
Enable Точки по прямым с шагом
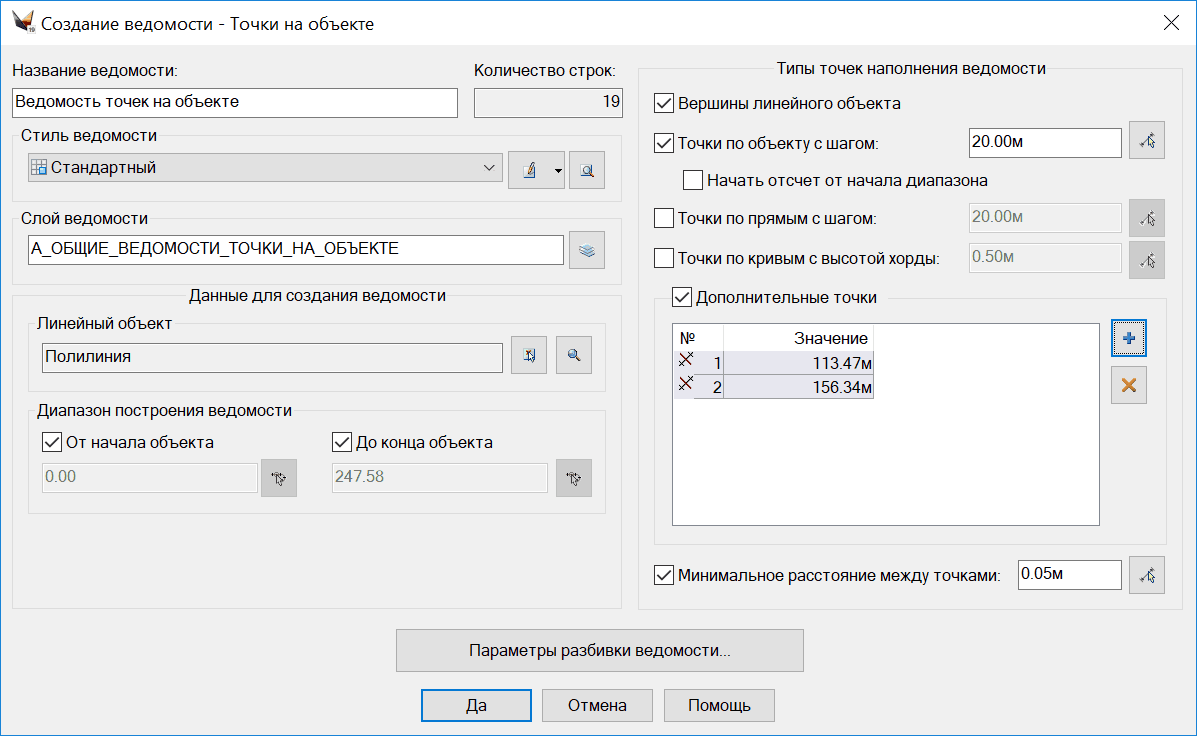pos(664,218)
